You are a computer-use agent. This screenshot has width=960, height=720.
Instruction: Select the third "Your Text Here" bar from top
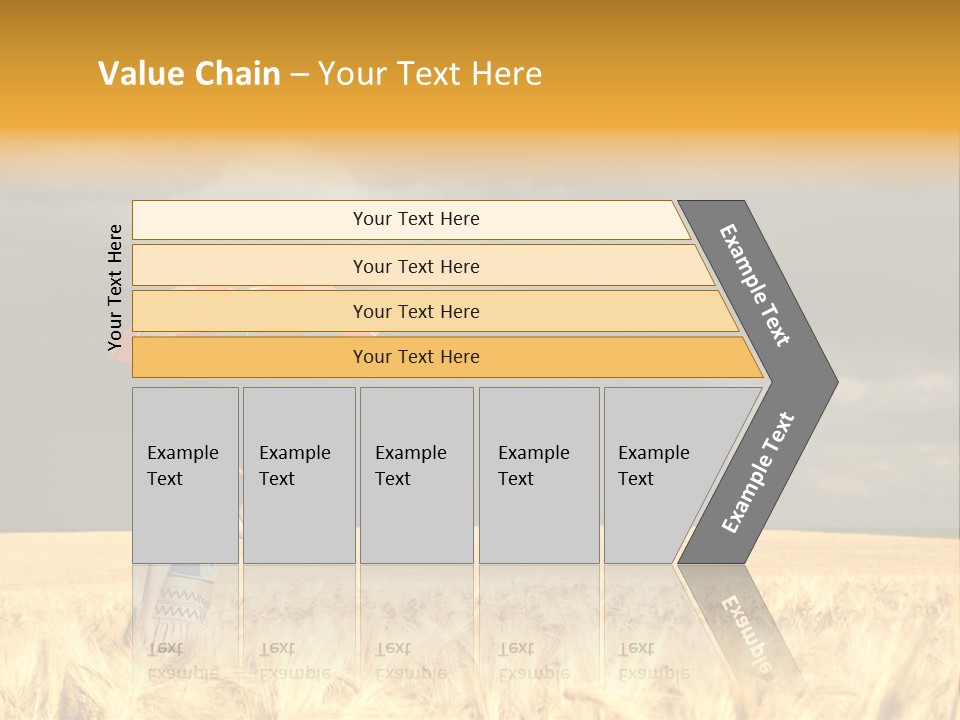coord(416,311)
